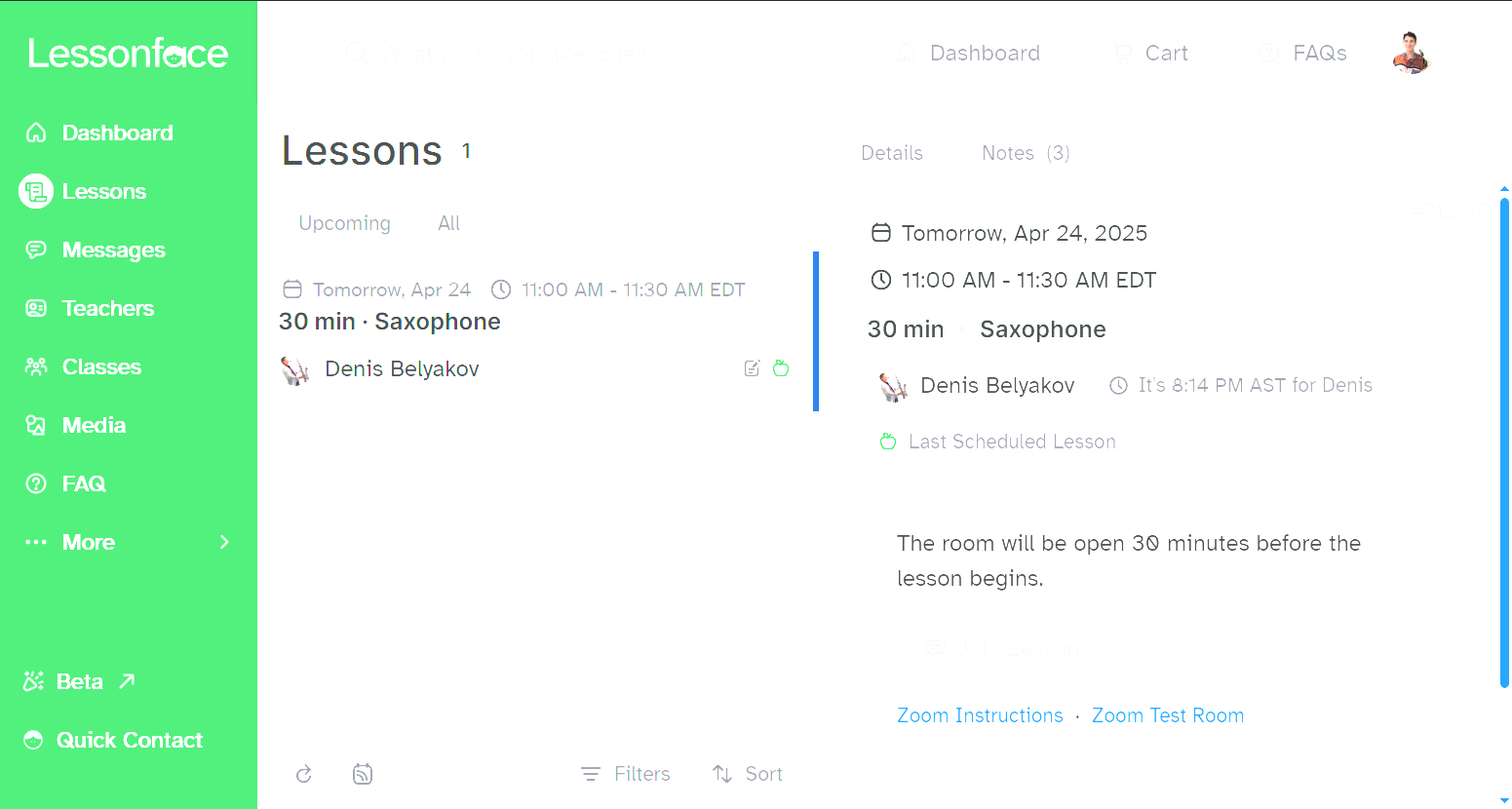This screenshot has height=809, width=1512.
Task: Click the refresh lessons icon
Action: [x=304, y=774]
